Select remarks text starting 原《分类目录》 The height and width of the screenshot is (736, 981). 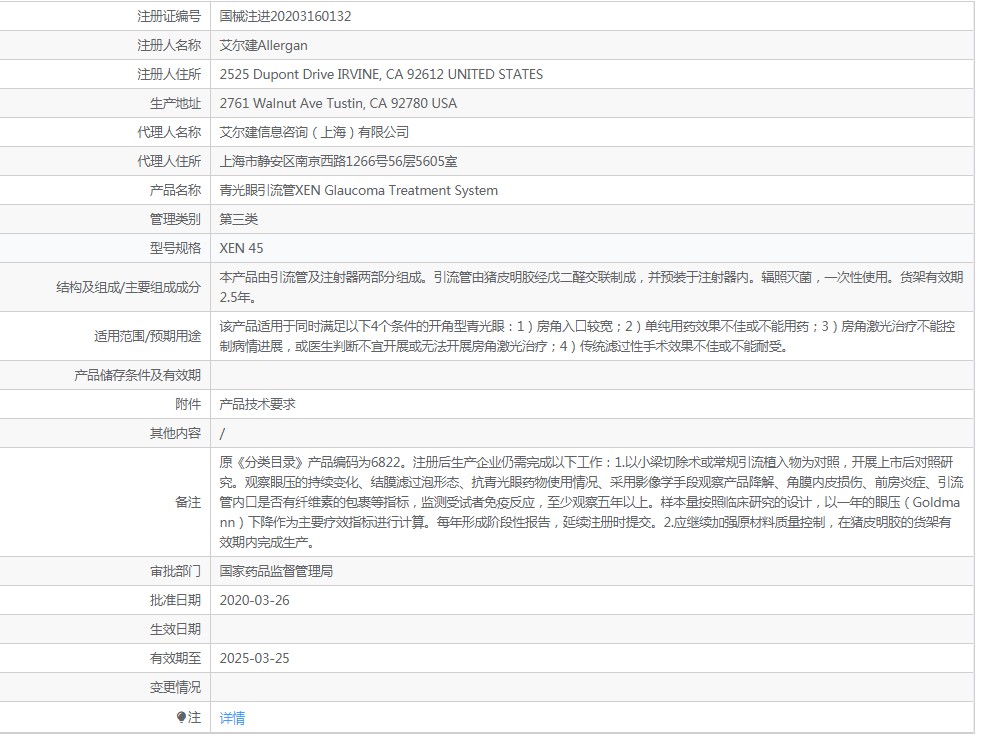(591, 502)
